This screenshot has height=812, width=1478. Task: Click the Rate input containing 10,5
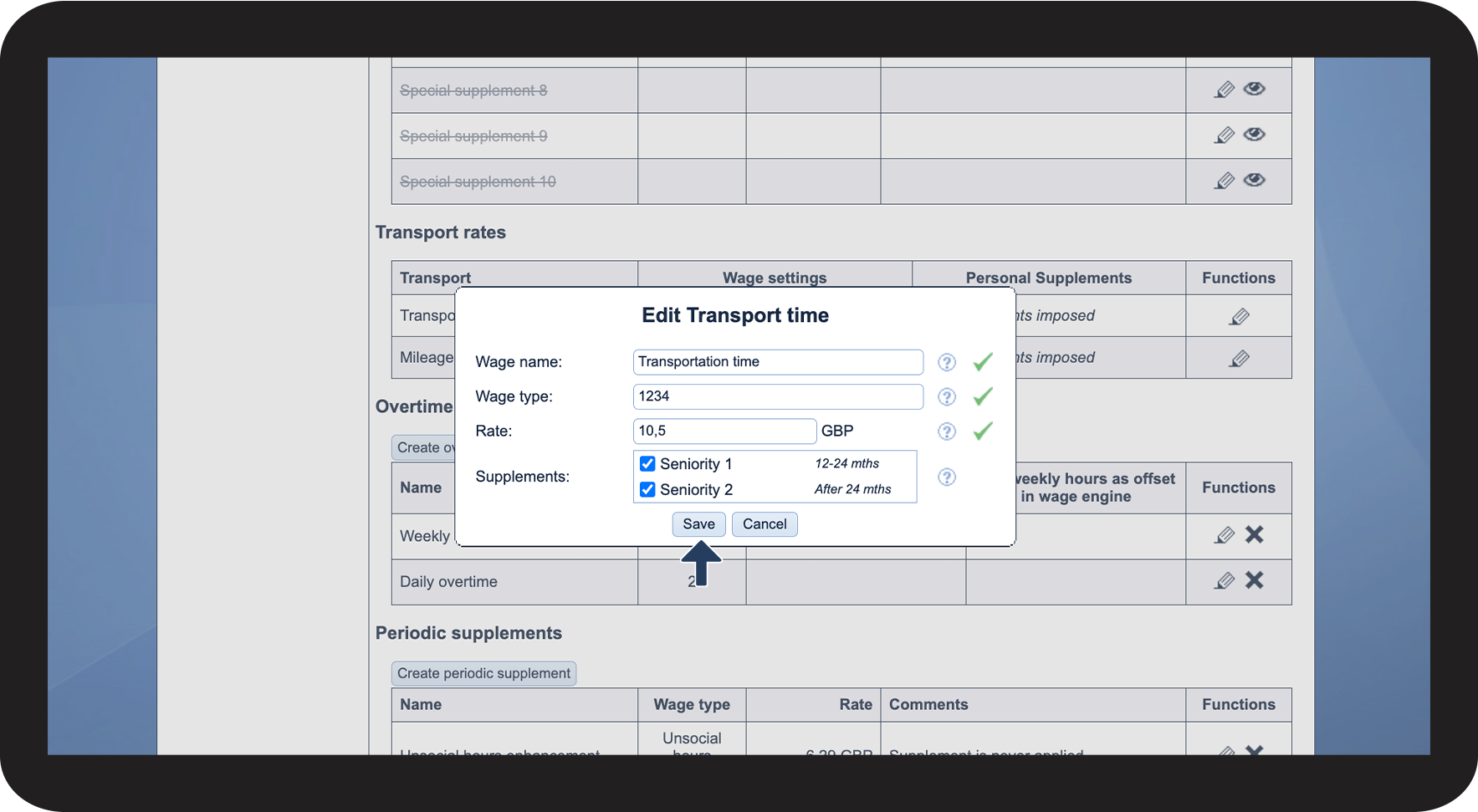pyautogui.click(x=724, y=432)
